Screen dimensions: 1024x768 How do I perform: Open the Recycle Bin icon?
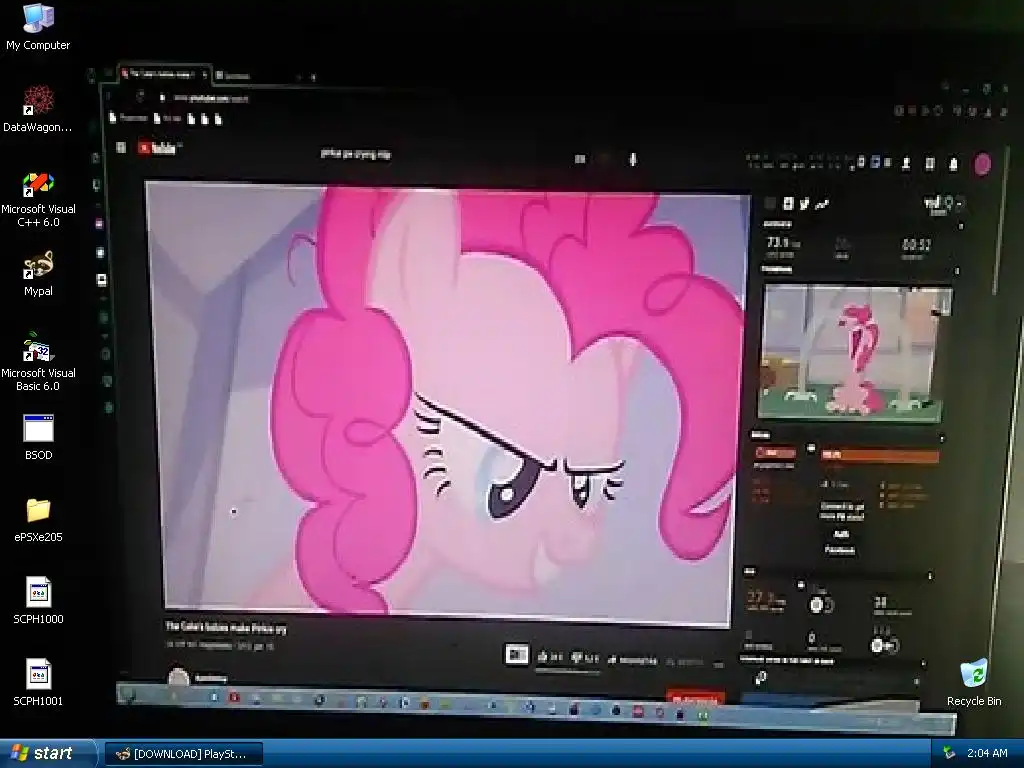pos(974,682)
